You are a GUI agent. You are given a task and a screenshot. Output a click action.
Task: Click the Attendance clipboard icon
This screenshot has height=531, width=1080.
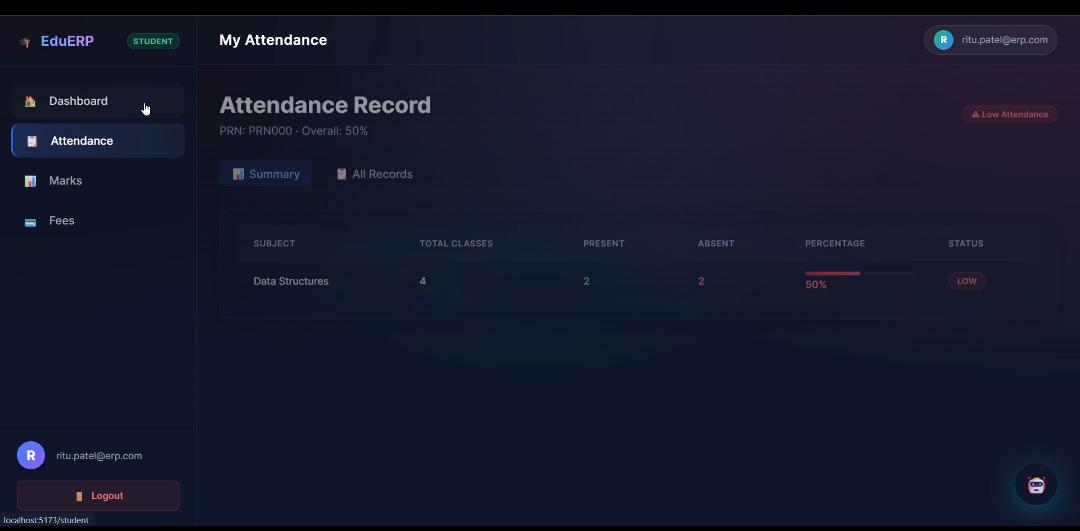pyautogui.click(x=32, y=141)
